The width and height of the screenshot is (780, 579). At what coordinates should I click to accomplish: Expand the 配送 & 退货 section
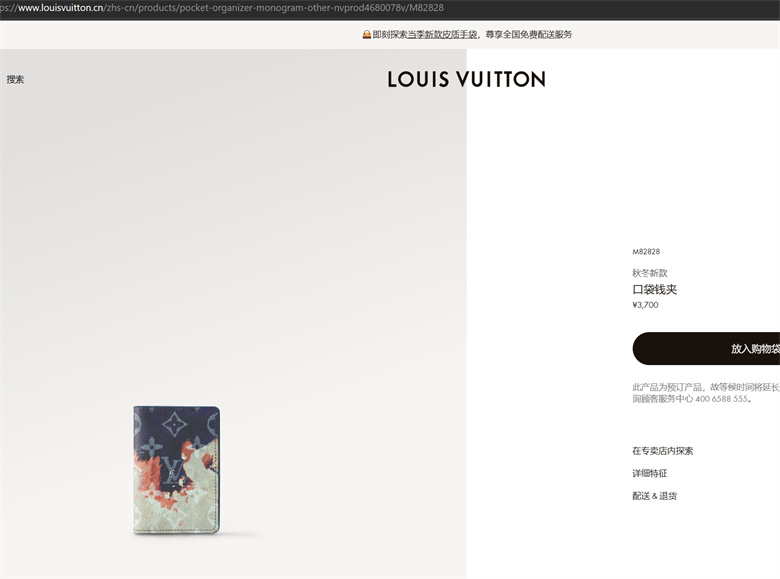(655, 496)
